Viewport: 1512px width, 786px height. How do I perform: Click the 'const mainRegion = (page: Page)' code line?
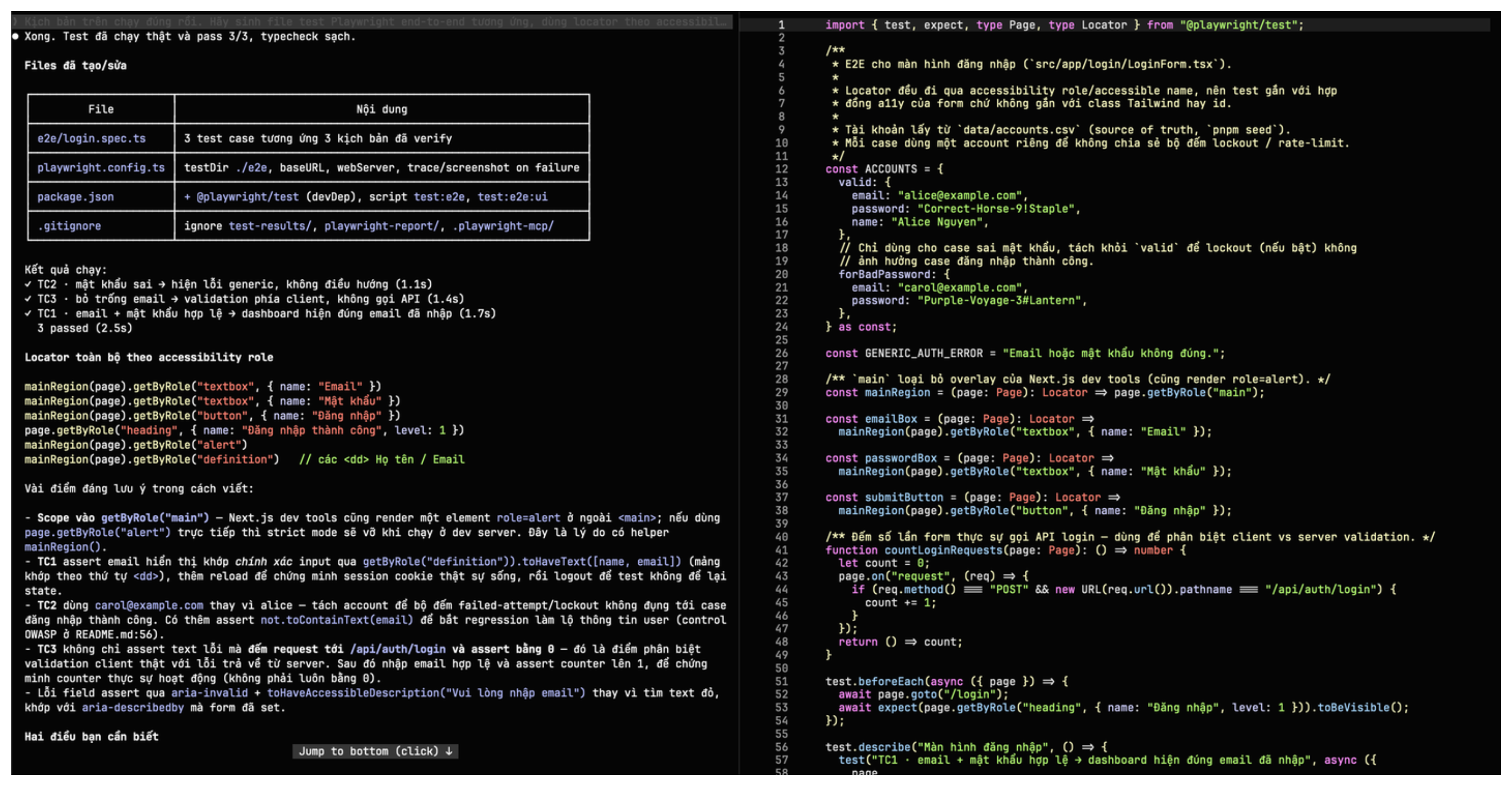1045,392
